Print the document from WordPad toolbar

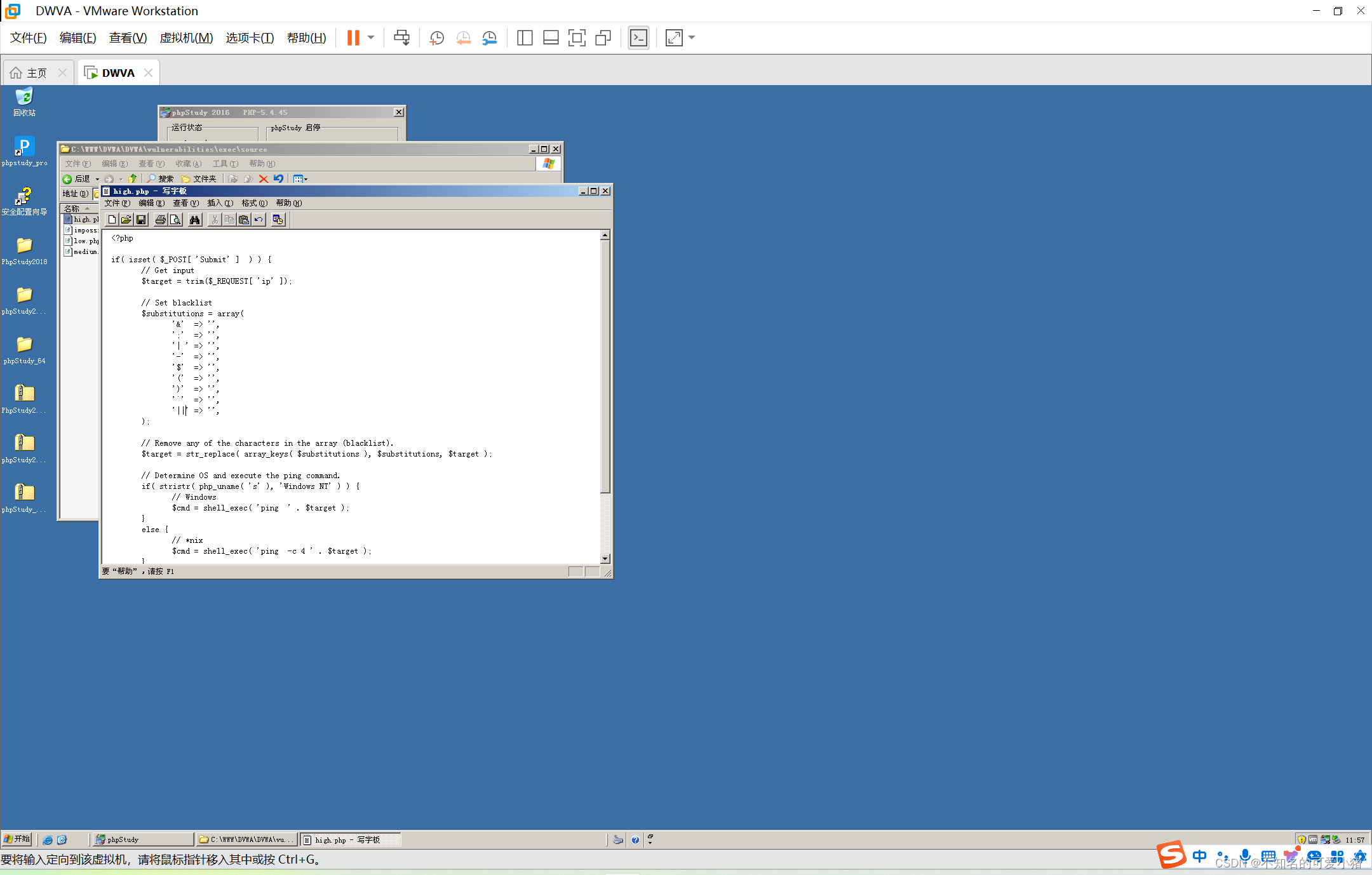[161, 220]
